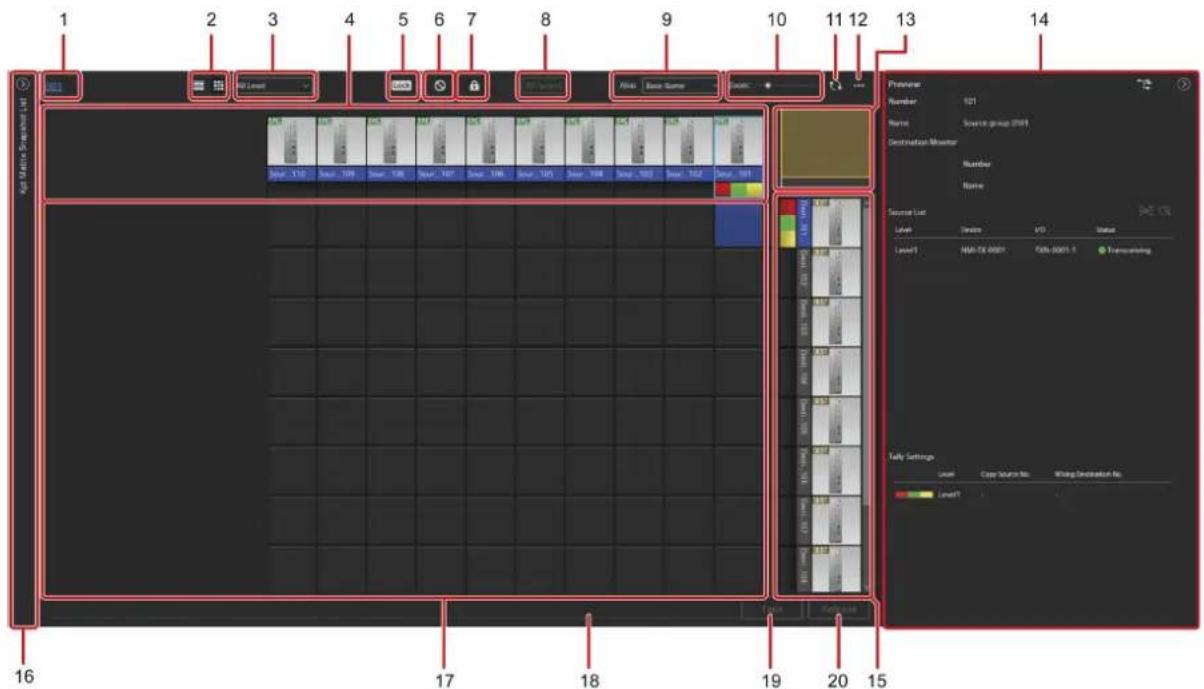Viewport: 1204px width, 689px height.
Task: Click the matrix overview minimap
Action: point(824,147)
